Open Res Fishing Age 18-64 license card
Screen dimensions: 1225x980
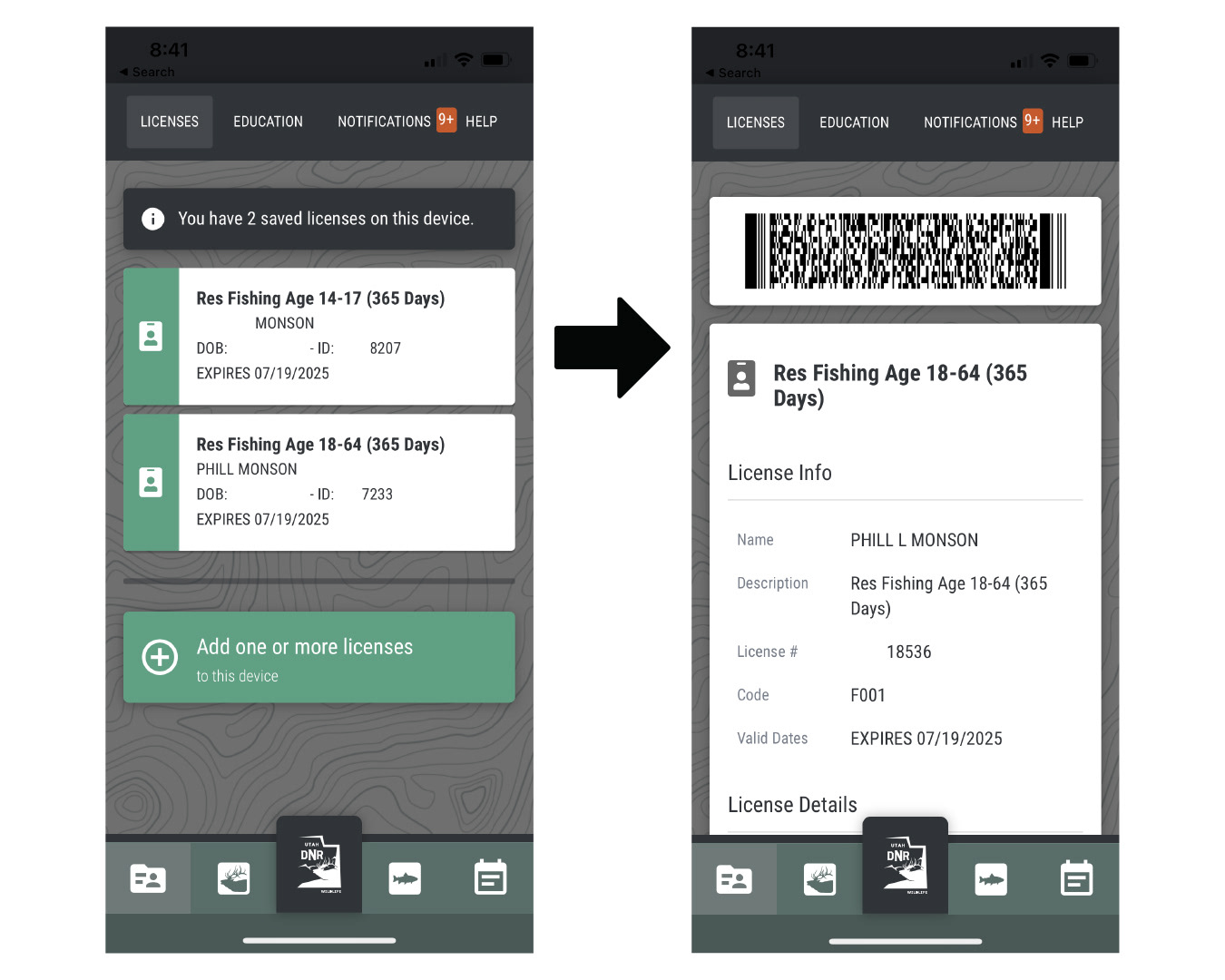click(319, 483)
